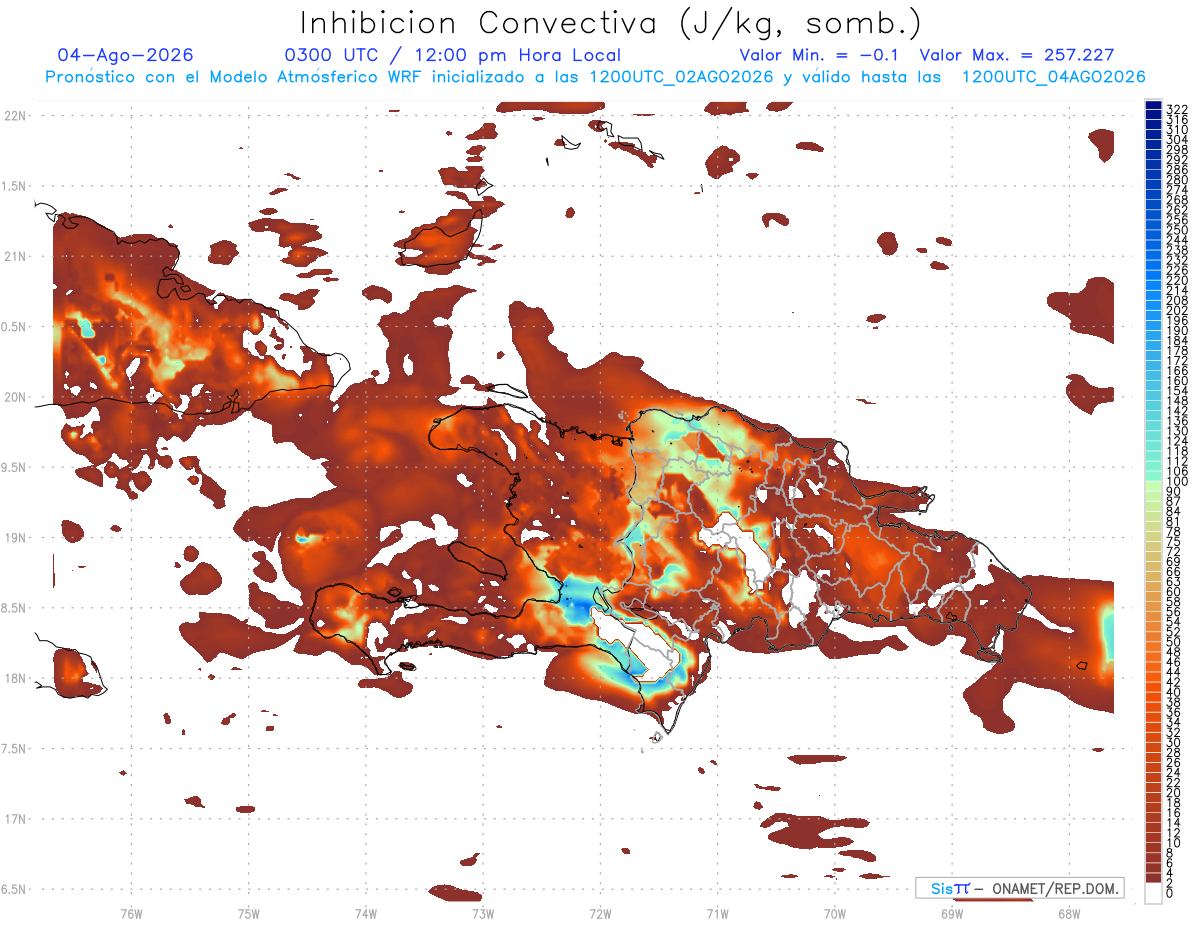Click the "SisTT - ONAMET/REP.DOM." credit box
Viewport: 1200px width, 927px height.
coord(1020,888)
